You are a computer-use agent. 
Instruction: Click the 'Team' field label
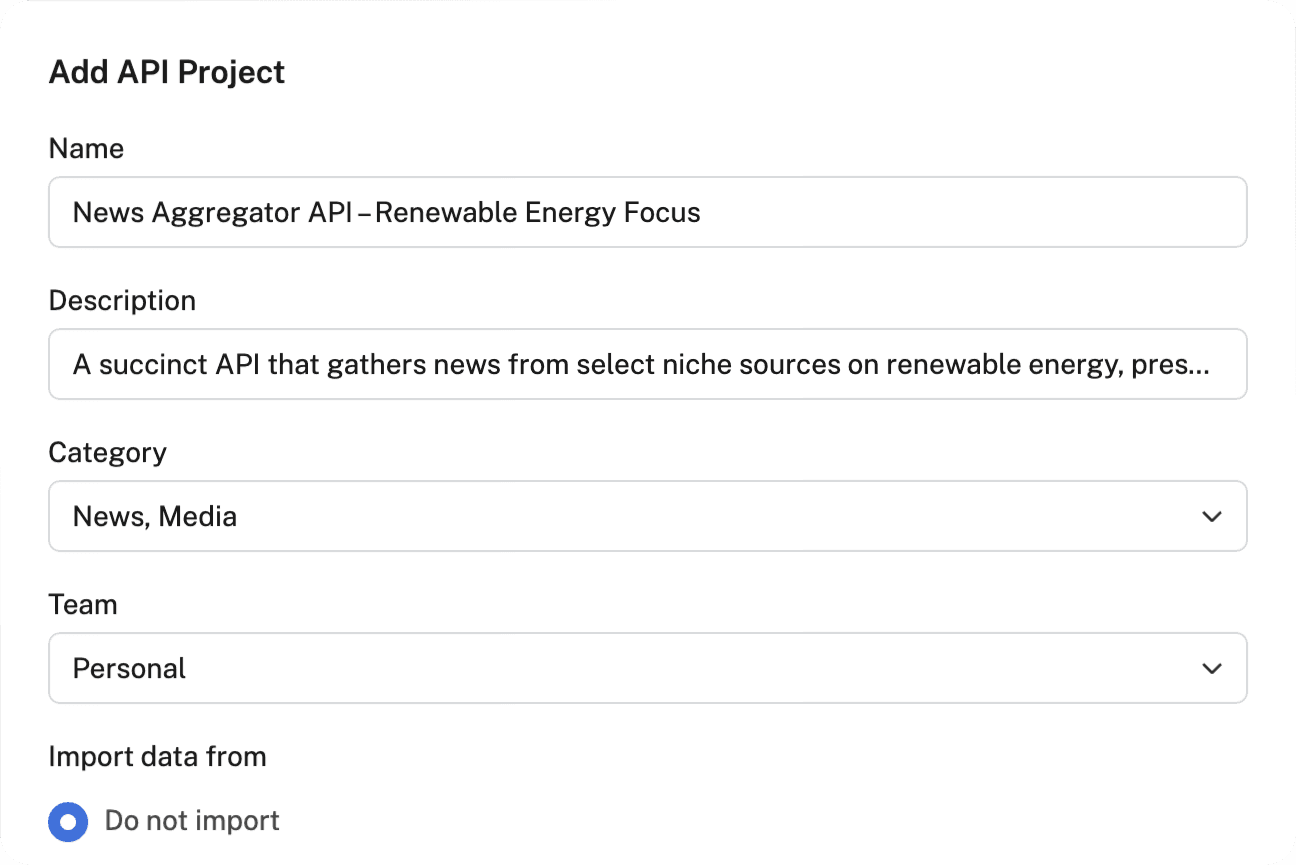(x=83, y=605)
